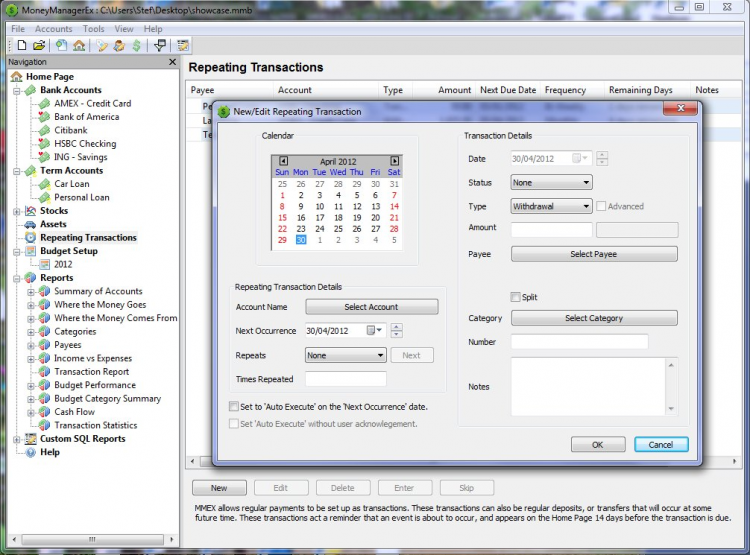Screen dimensions: 750x555
Task: Click the Select Payee button
Action: pos(594,254)
